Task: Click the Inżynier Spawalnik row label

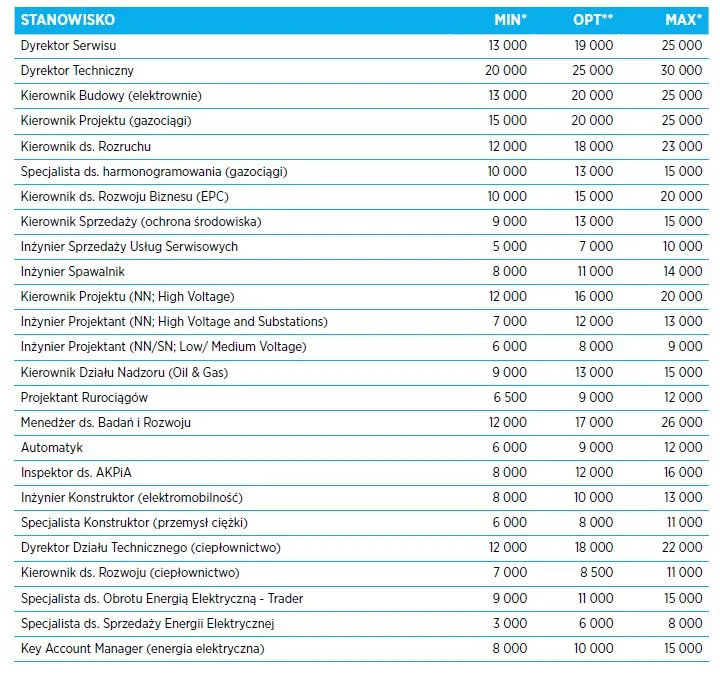Action: (x=73, y=271)
